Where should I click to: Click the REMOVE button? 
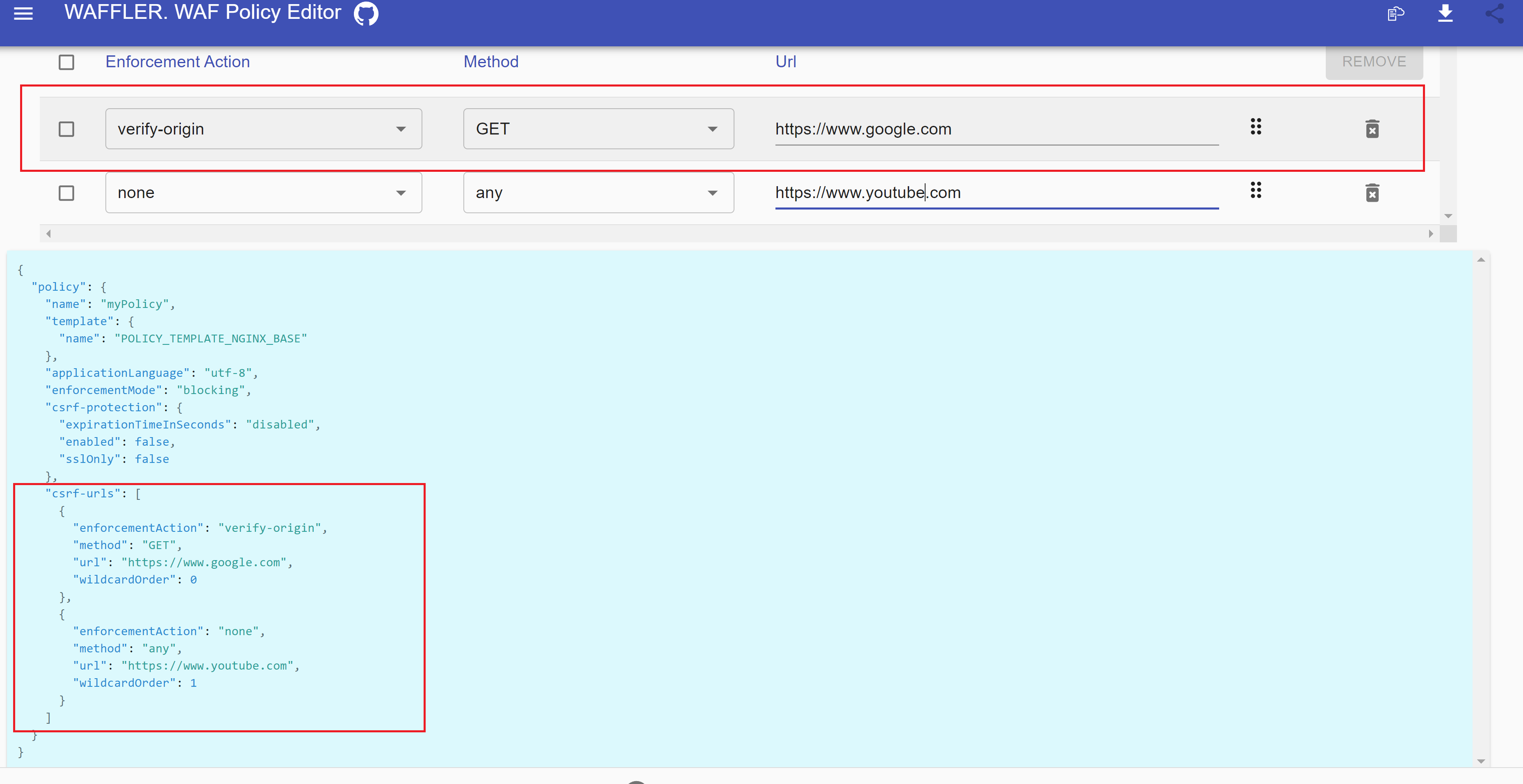coord(1374,62)
